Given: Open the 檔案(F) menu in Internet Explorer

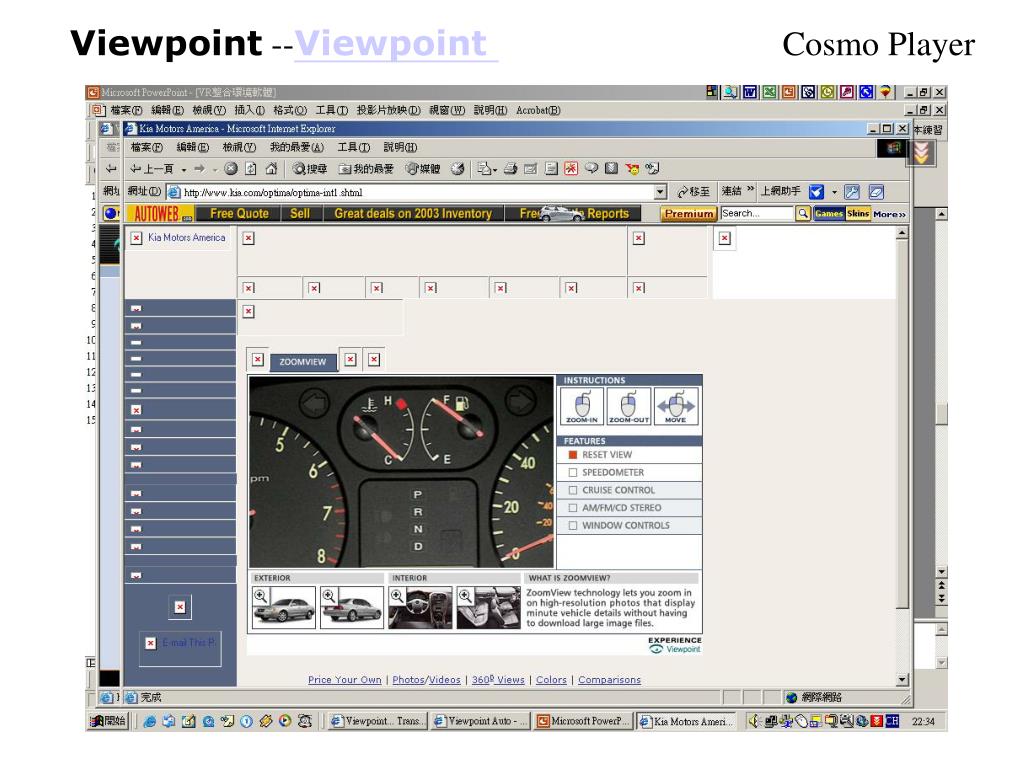Looking at the screenshot, I should (x=146, y=148).
